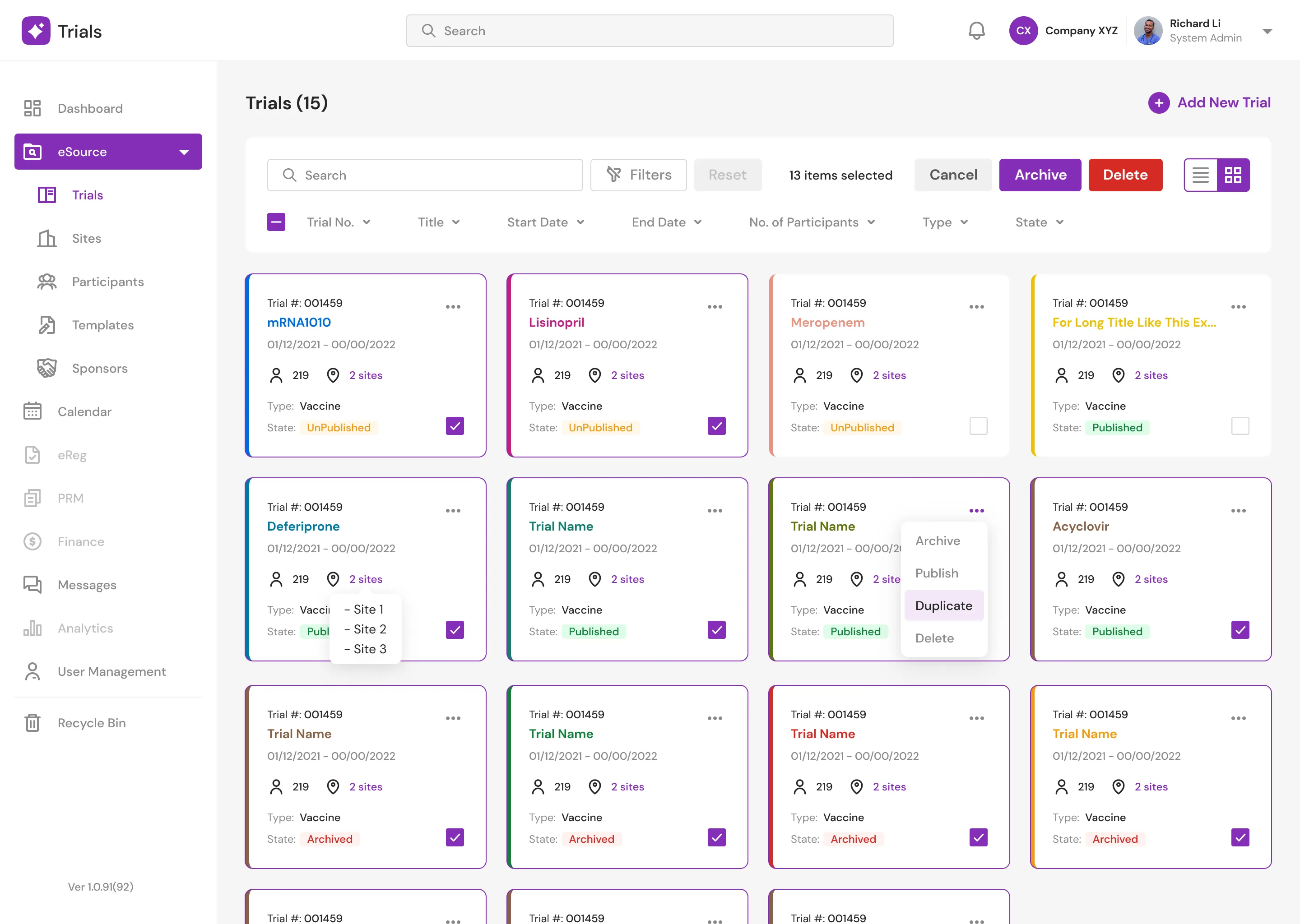
Task: Choose Publish from the context menu
Action: [x=936, y=573]
